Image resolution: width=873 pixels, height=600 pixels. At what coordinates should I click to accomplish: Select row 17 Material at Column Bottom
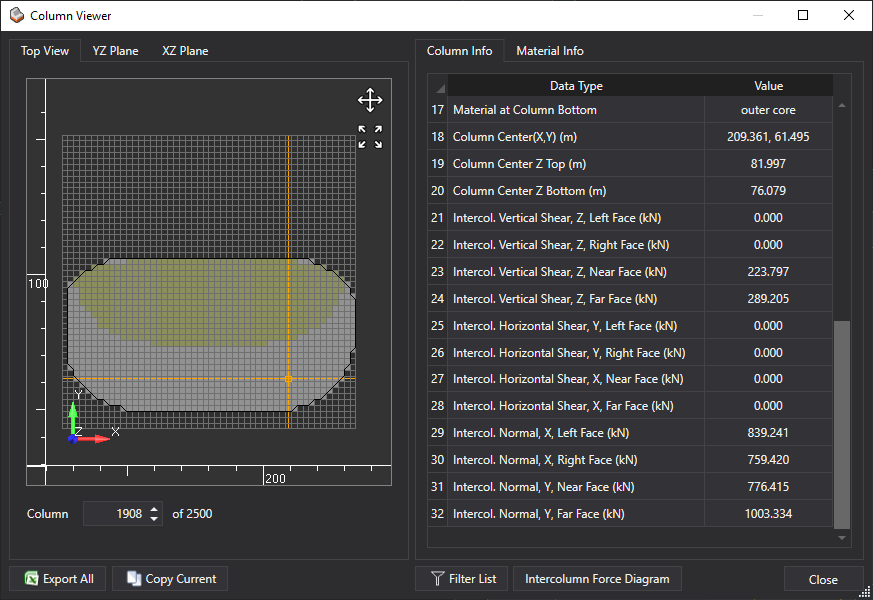click(630, 110)
